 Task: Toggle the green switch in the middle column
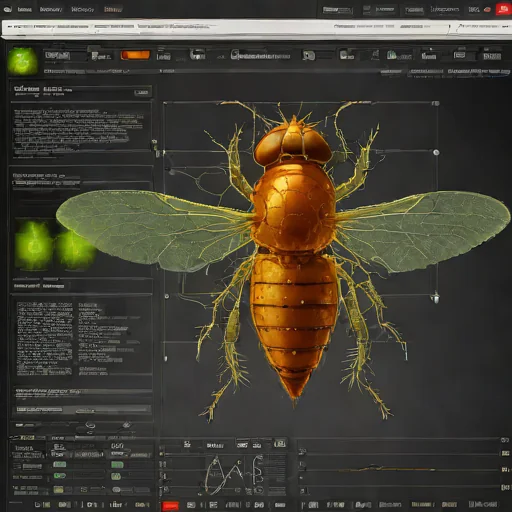pyautogui.click(x=117, y=464)
